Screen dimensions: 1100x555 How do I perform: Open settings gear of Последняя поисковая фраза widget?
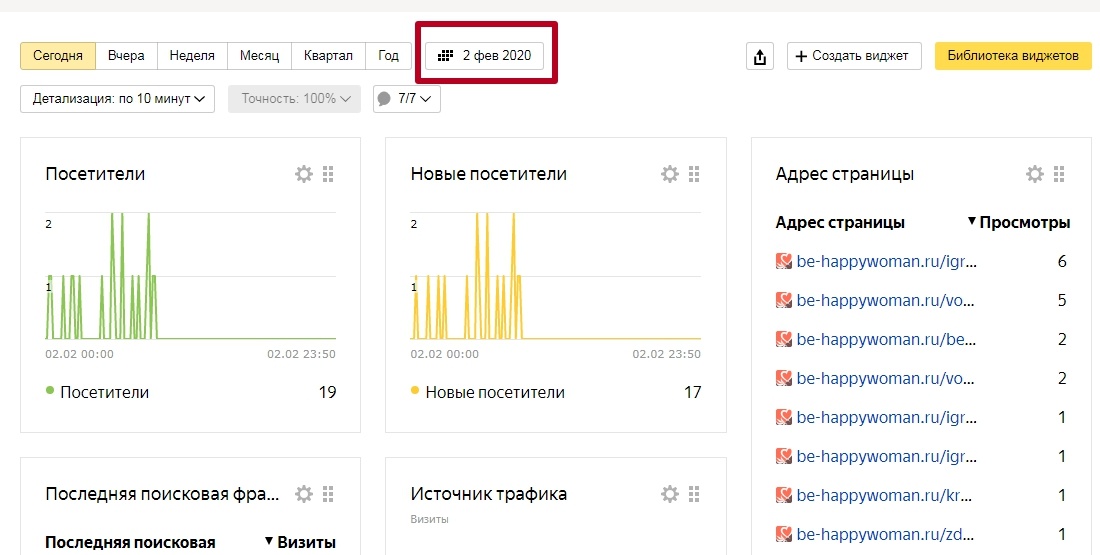pos(304,494)
